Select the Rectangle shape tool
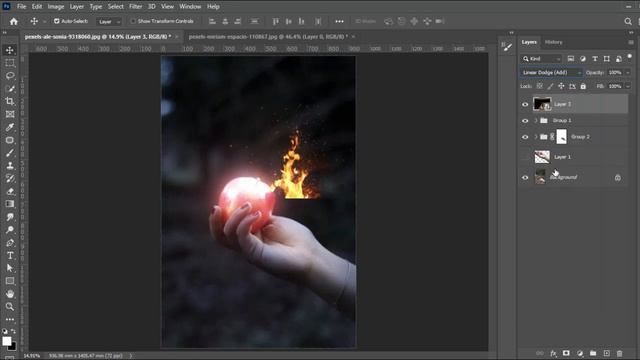Screen dimensions: 640x360 (10, 281)
